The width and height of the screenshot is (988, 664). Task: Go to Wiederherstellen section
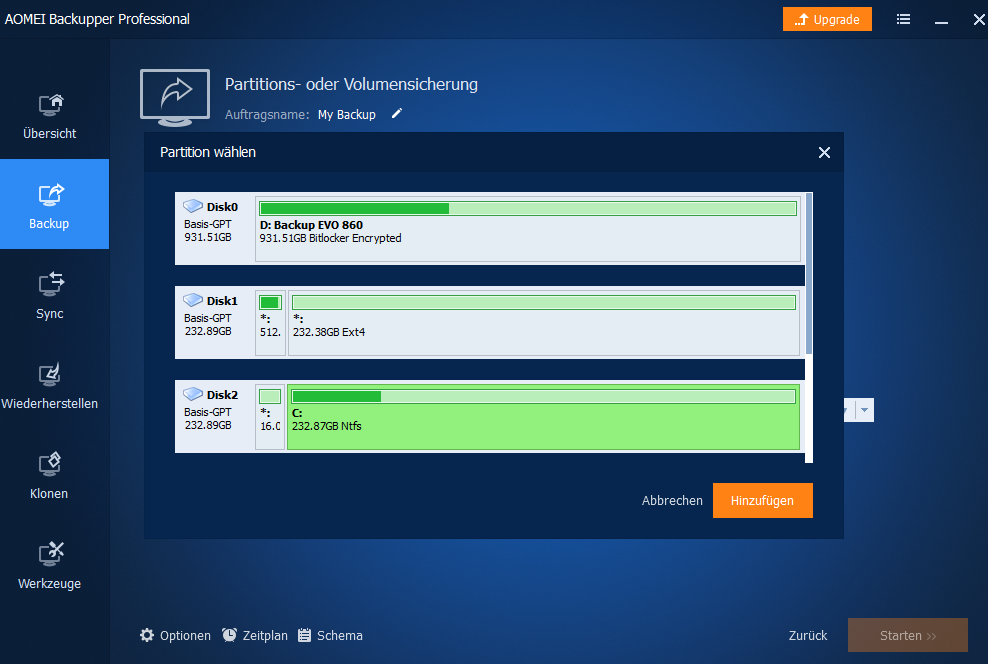[x=50, y=384]
